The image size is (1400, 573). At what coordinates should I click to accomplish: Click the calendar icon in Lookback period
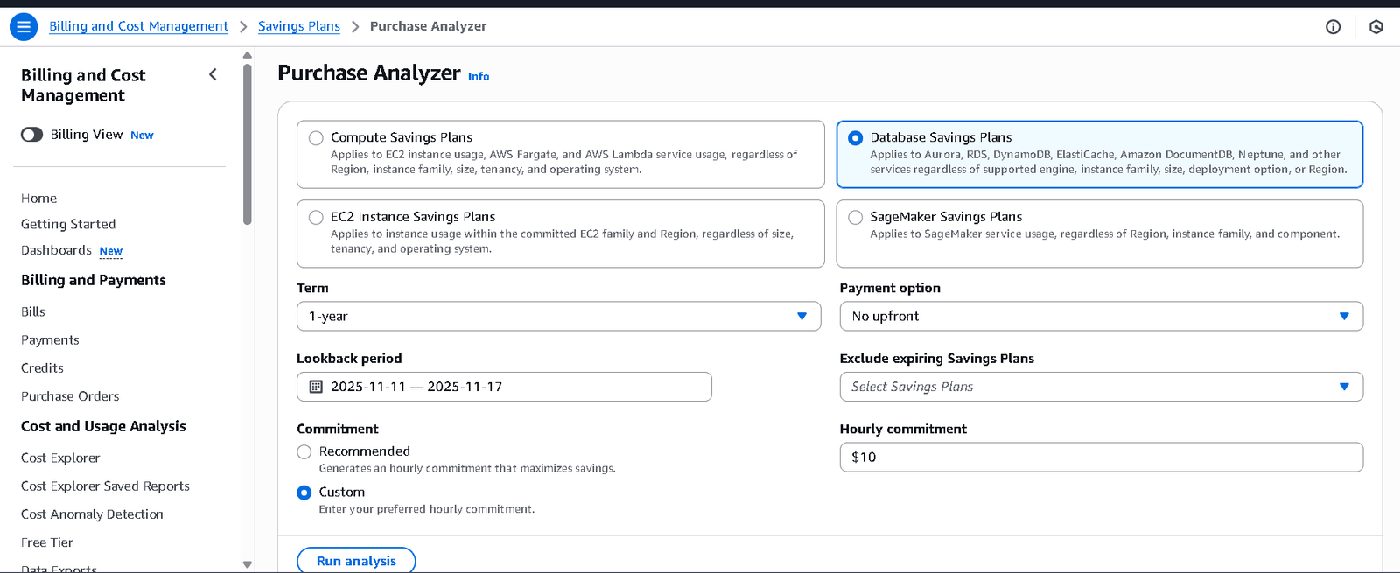click(315, 386)
